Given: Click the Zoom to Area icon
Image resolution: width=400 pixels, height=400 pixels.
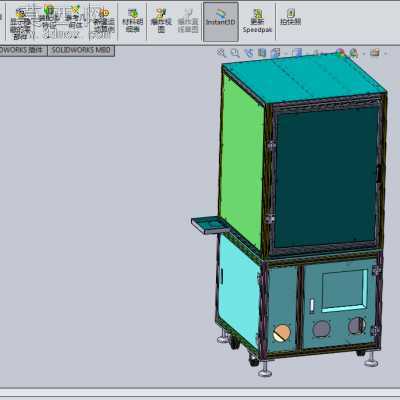Looking at the screenshot, I should click(x=235, y=53).
